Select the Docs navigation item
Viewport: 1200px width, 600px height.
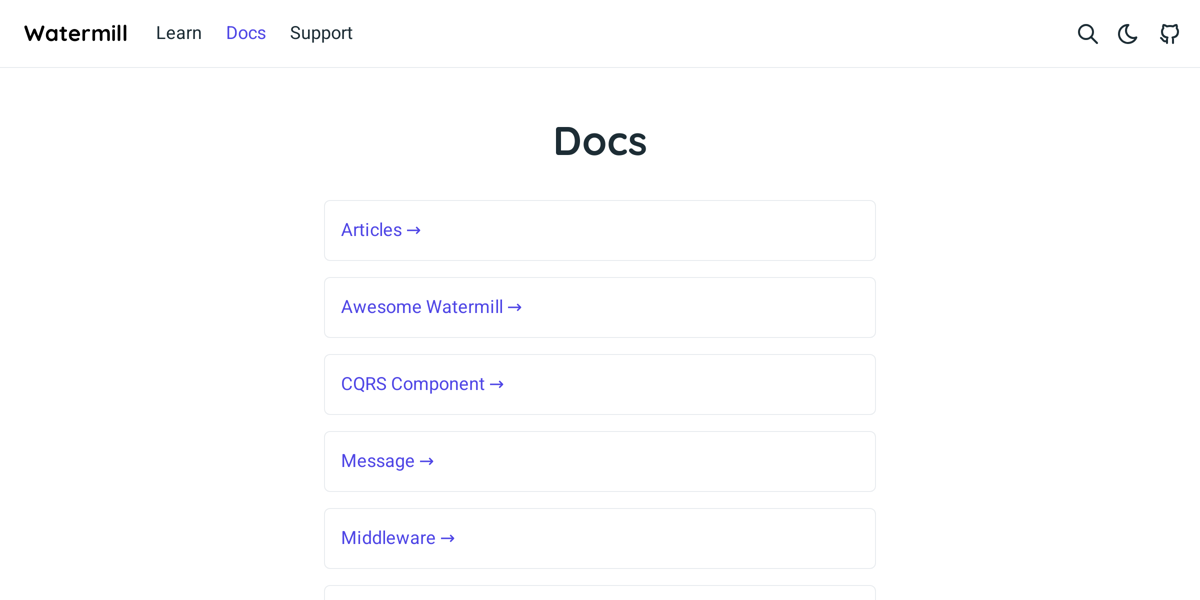click(x=245, y=33)
